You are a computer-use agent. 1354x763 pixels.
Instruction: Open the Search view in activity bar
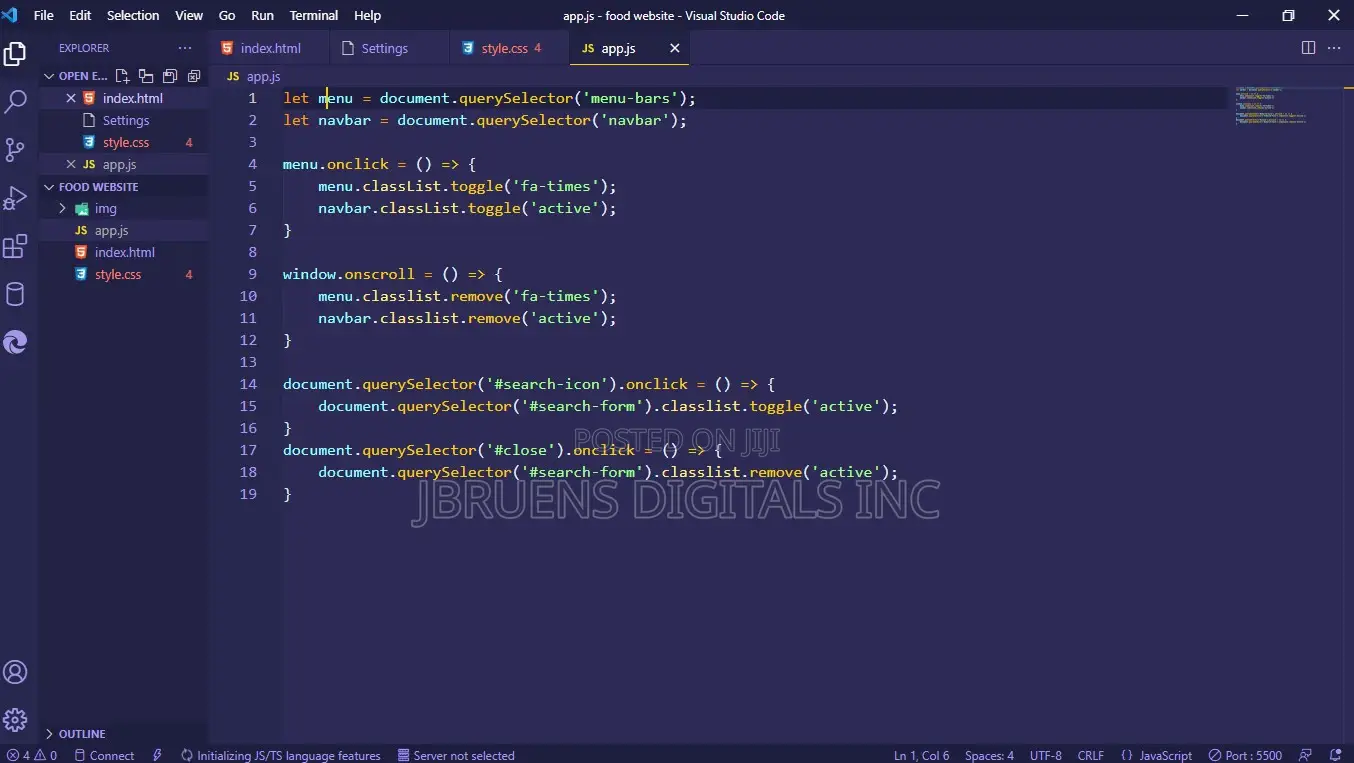point(15,101)
